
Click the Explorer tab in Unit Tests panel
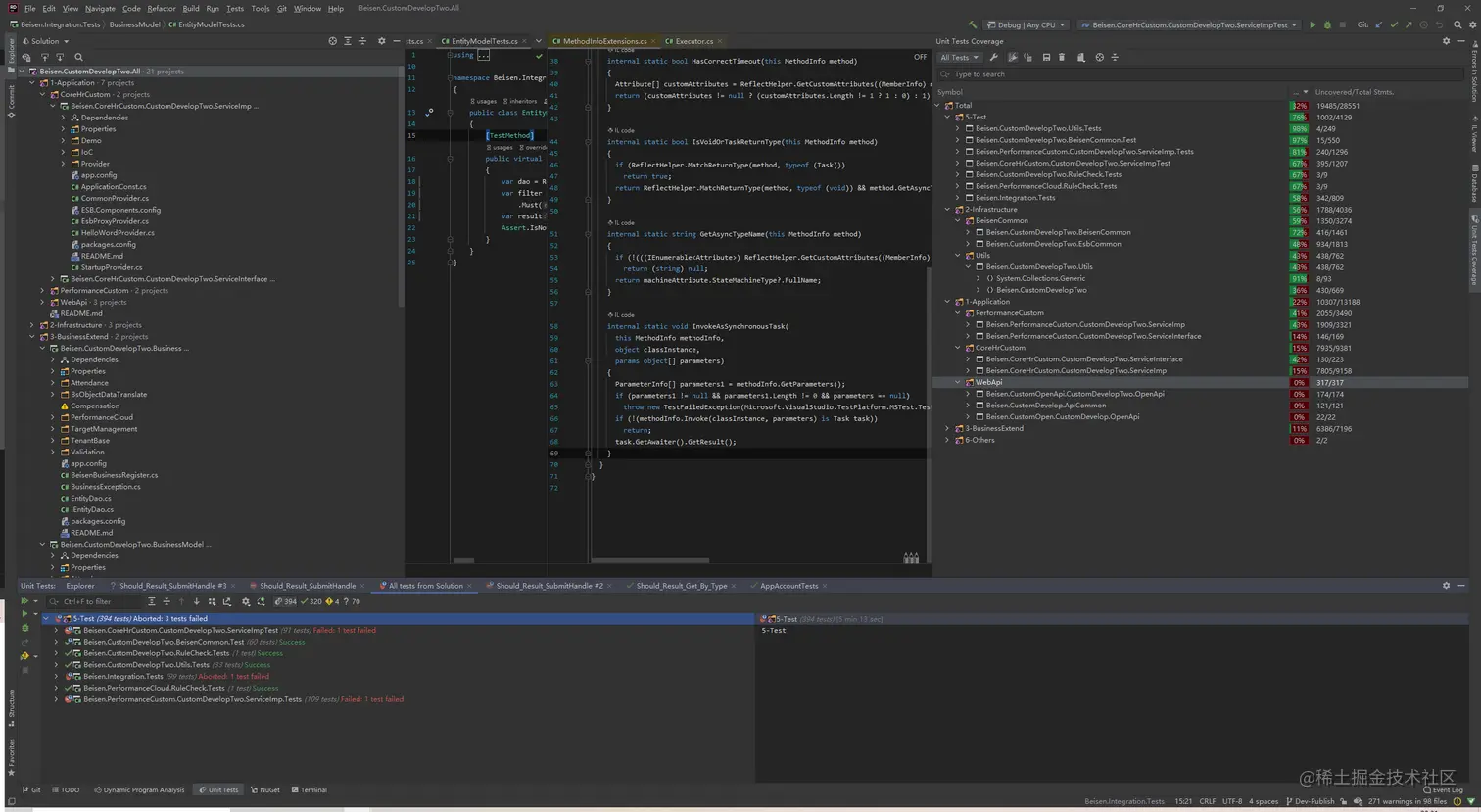(80, 586)
